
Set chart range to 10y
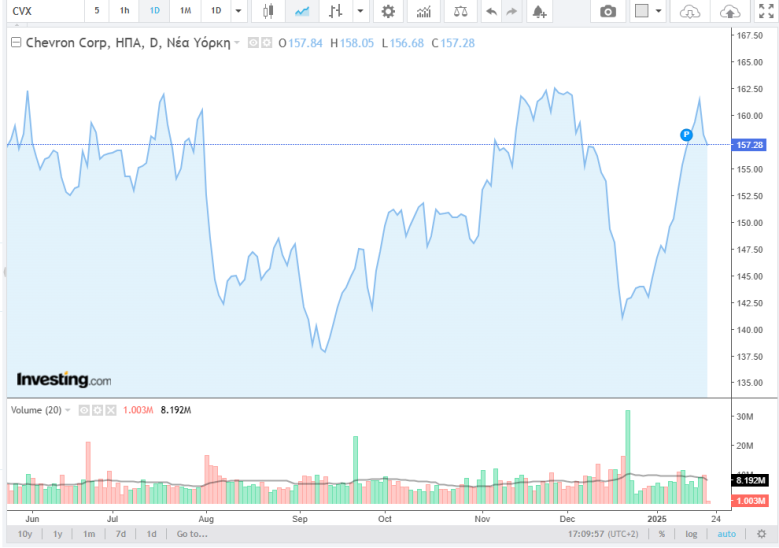pyautogui.click(x=25, y=534)
